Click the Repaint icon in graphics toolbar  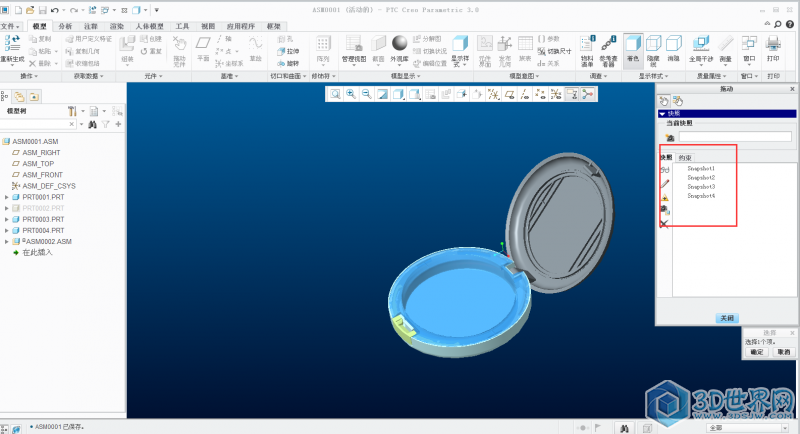pyautogui.click(x=382, y=94)
